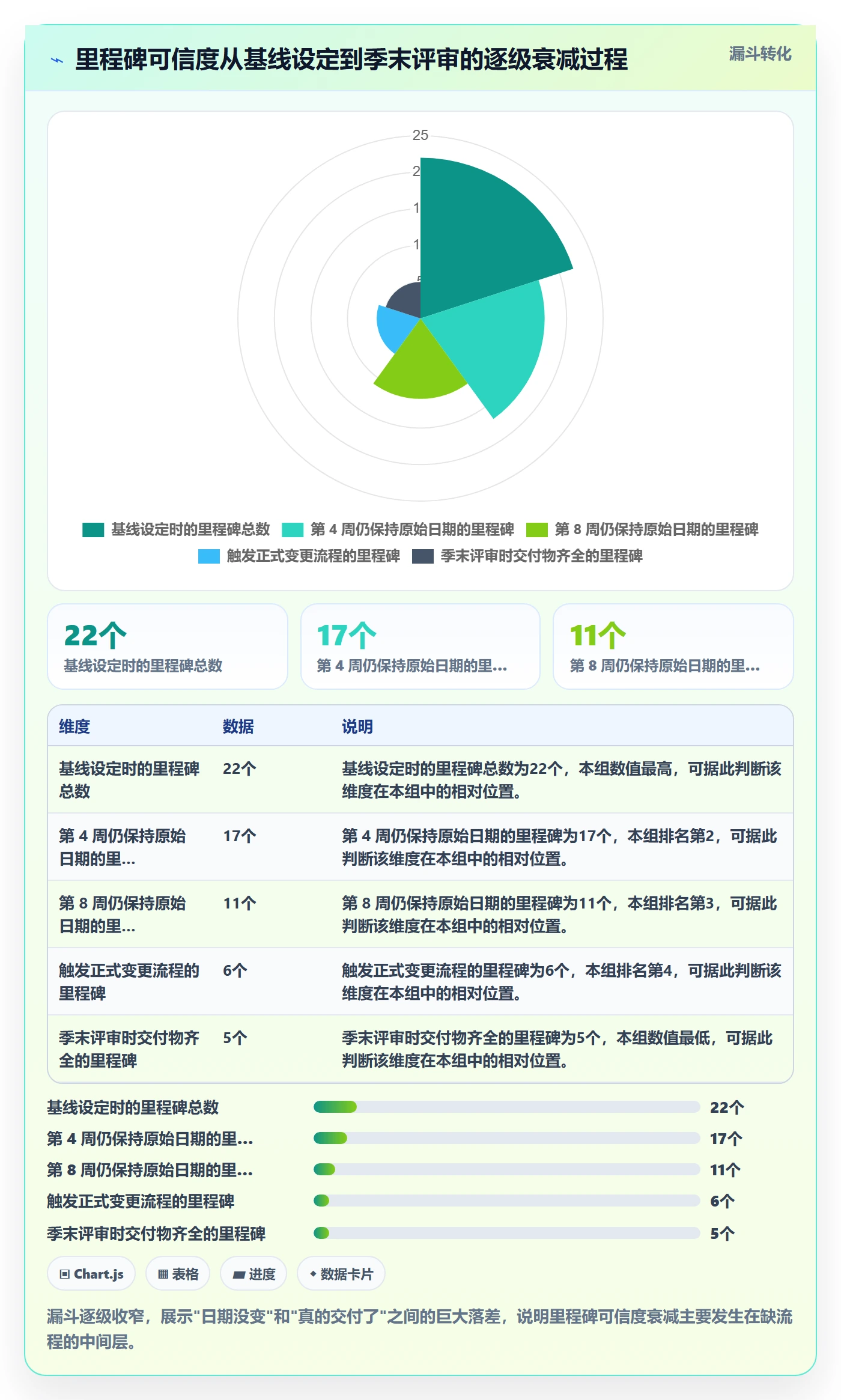Toggle legend item 触发正式变更流程的里程碑
841x1400 pixels.
pos(299,556)
